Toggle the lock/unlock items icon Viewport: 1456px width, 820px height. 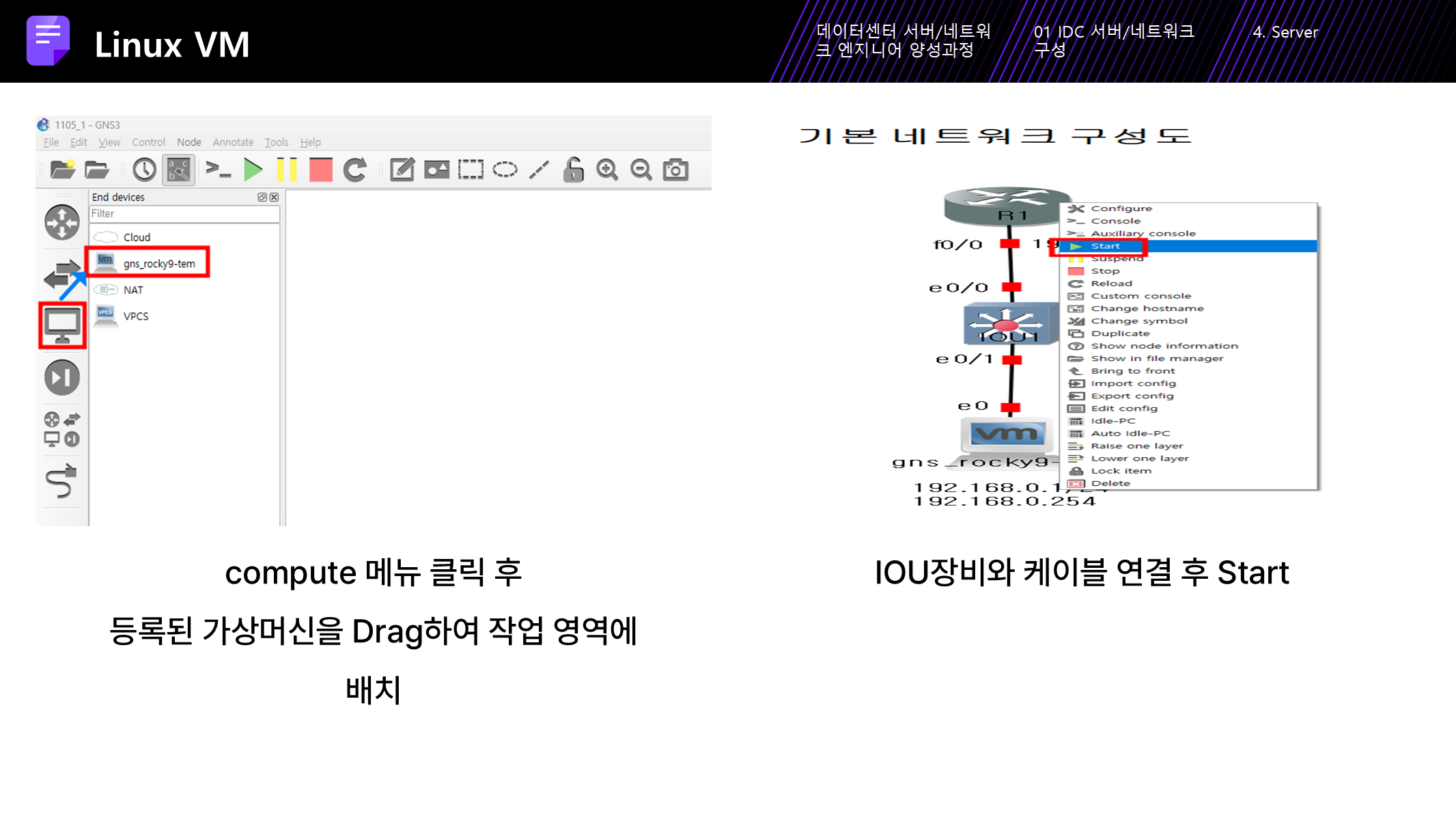click(574, 169)
